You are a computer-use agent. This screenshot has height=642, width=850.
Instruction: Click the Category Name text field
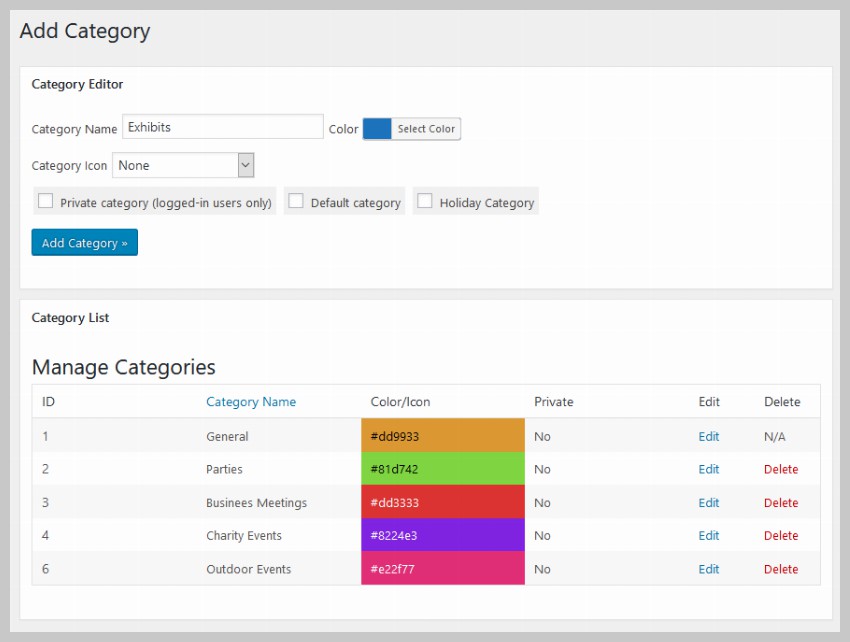point(222,127)
